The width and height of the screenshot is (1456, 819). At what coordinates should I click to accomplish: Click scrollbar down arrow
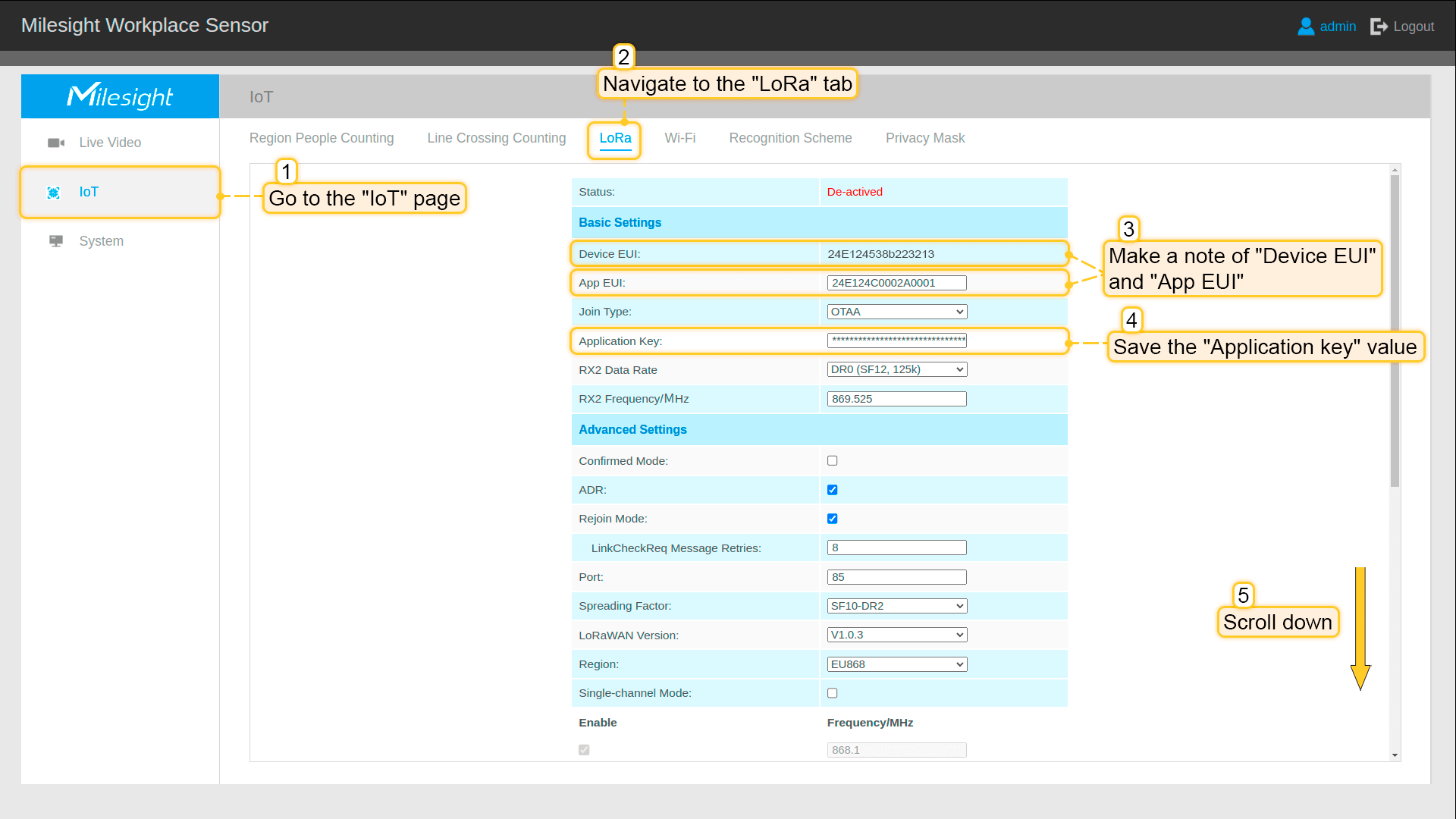tap(1395, 755)
